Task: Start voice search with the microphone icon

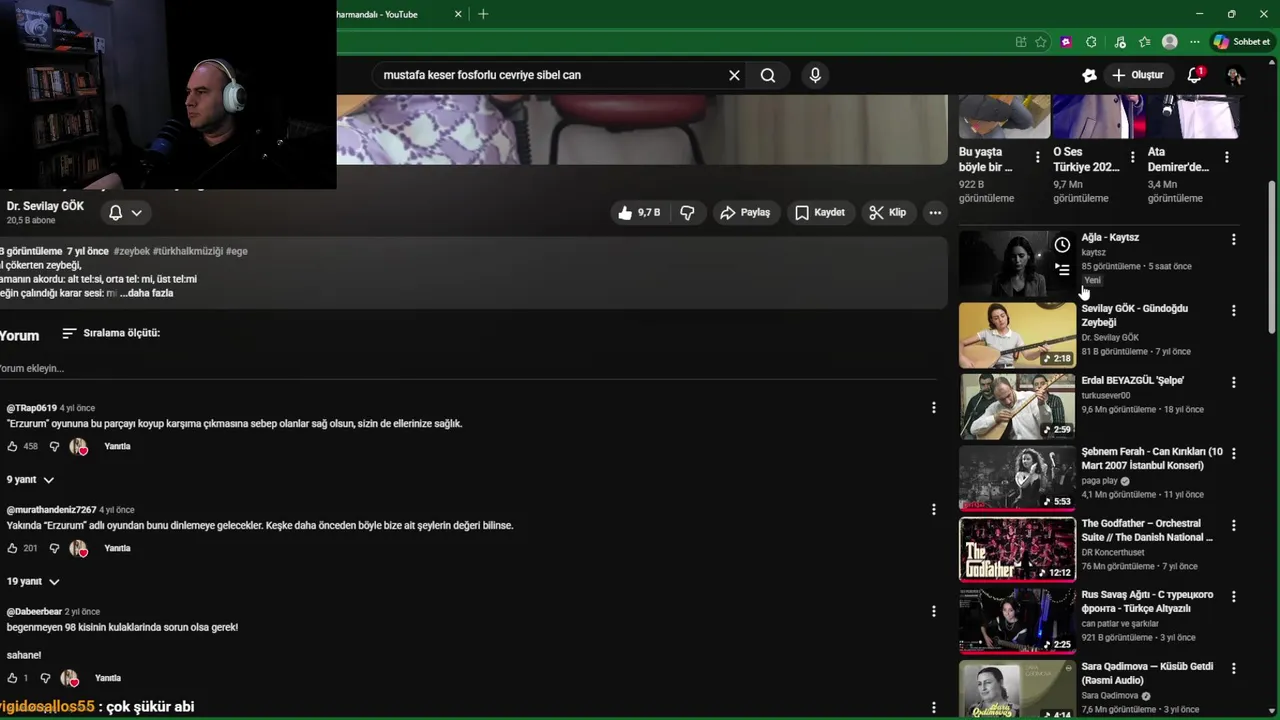Action: pos(815,75)
